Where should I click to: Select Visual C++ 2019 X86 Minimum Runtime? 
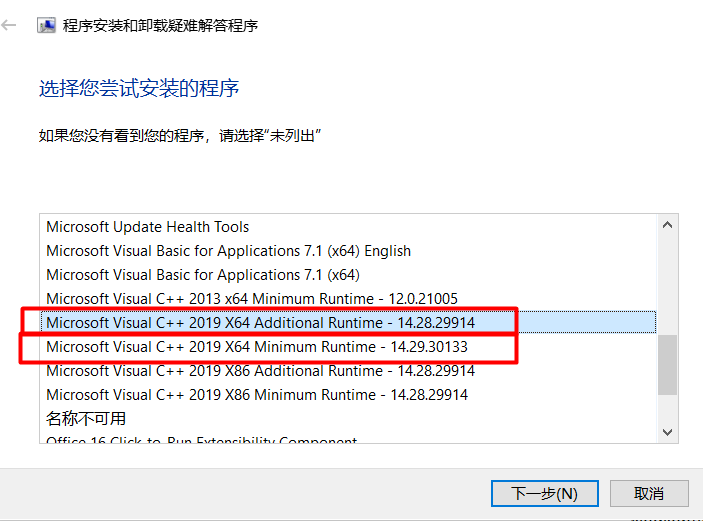click(x=348, y=395)
